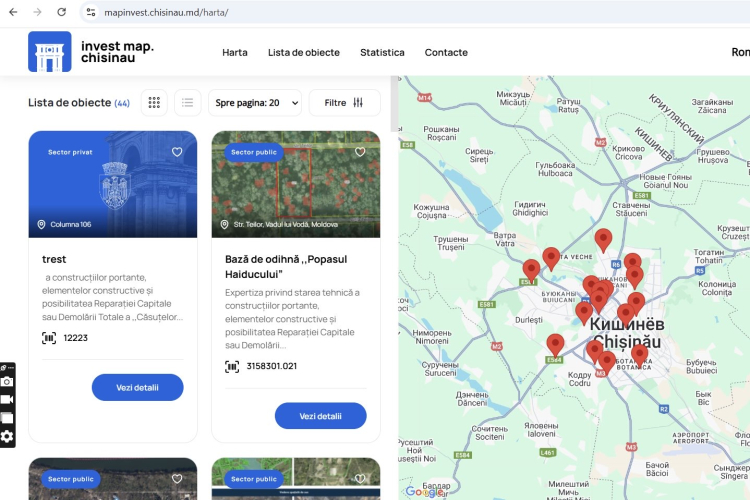Click the Columna 106 location pin icon
750x500 pixels.
pyautogui.click(x=42, y=224)
